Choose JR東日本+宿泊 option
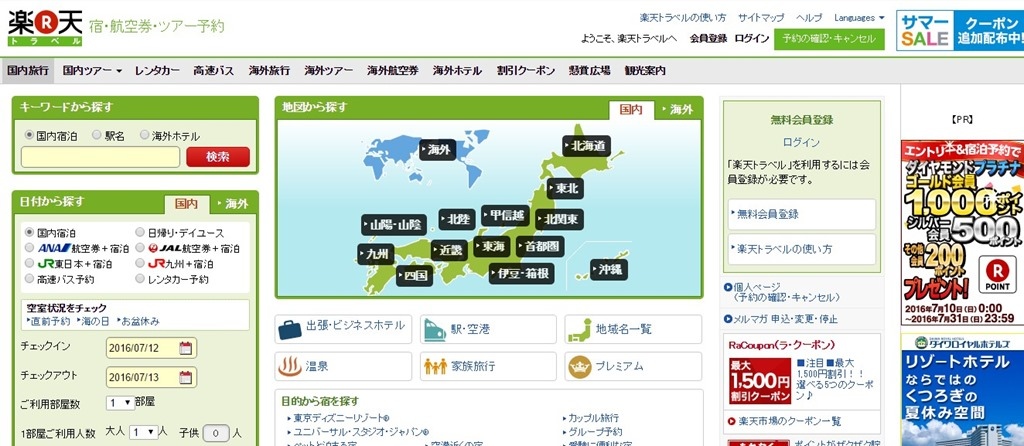1024x446 pixels. [29, 263]
